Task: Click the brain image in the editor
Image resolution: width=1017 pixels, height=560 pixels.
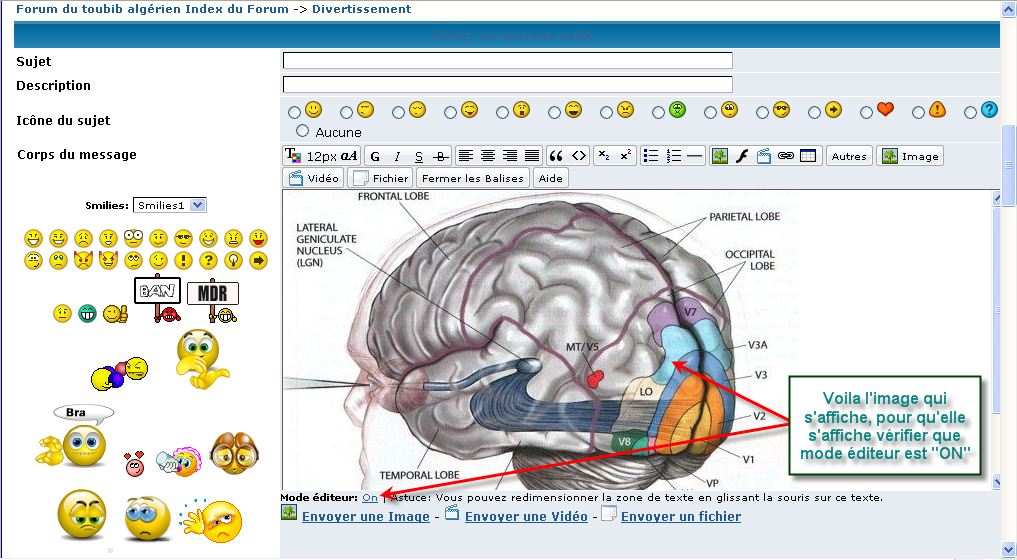Action: point(542,340)
